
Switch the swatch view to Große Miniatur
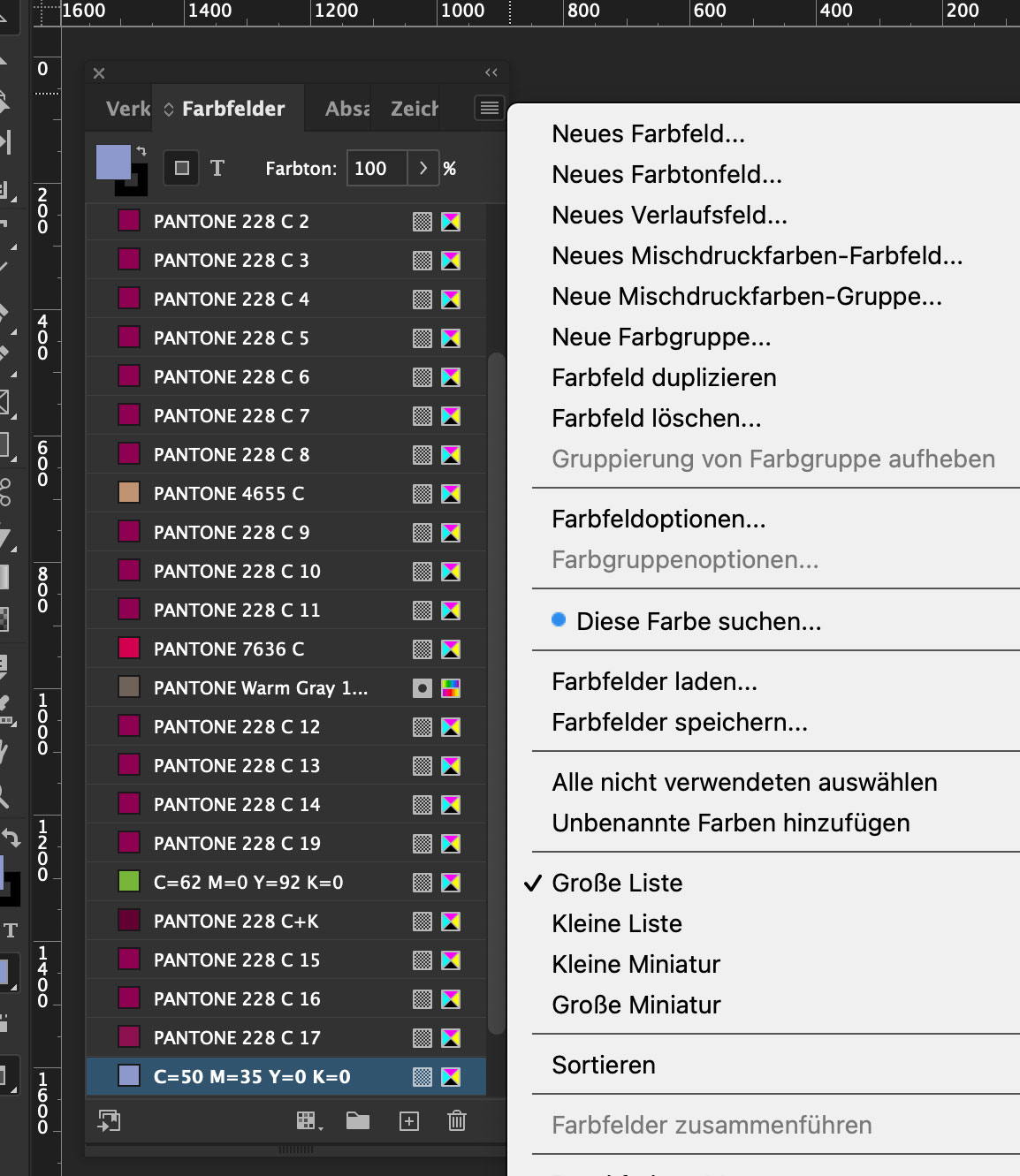(636, 1005)
